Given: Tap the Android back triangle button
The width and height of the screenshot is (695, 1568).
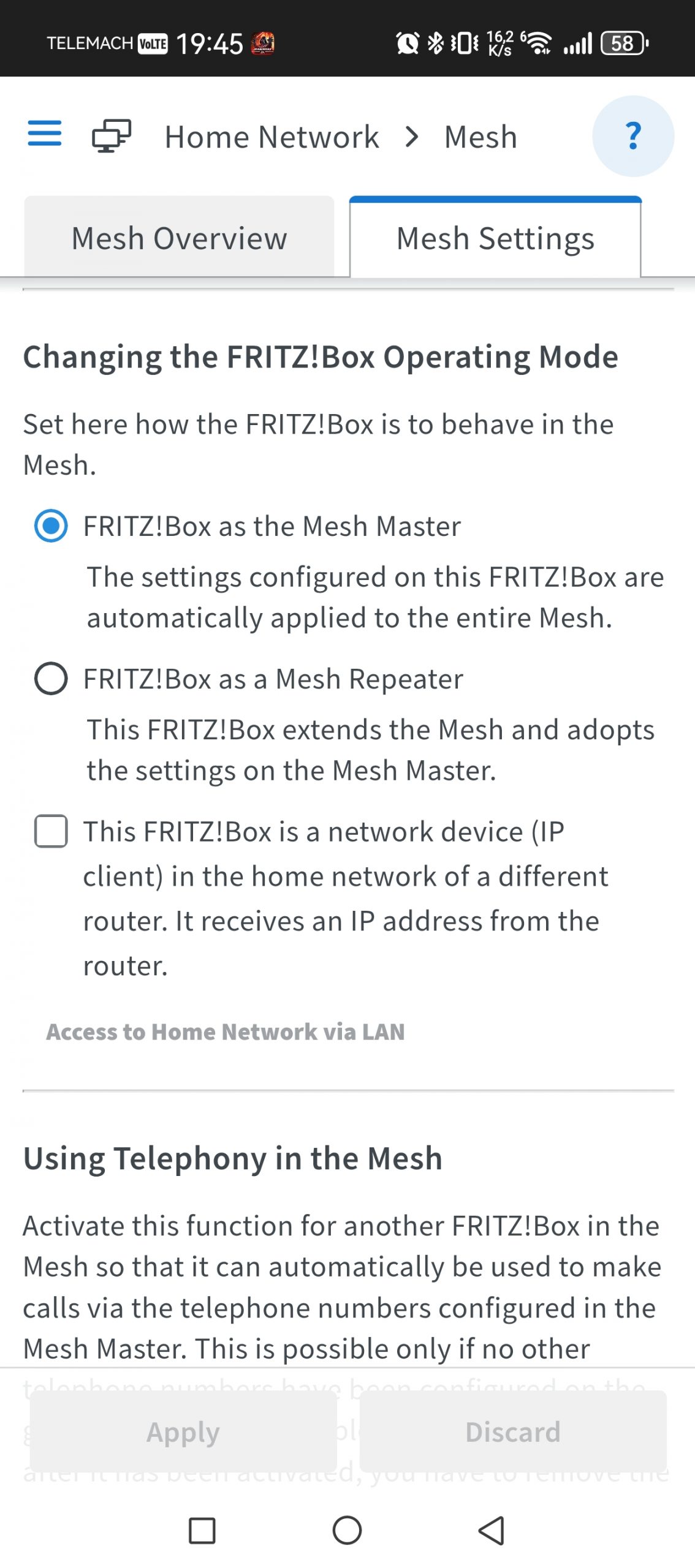Looking at the screenshot, I should pos(492,1531).
